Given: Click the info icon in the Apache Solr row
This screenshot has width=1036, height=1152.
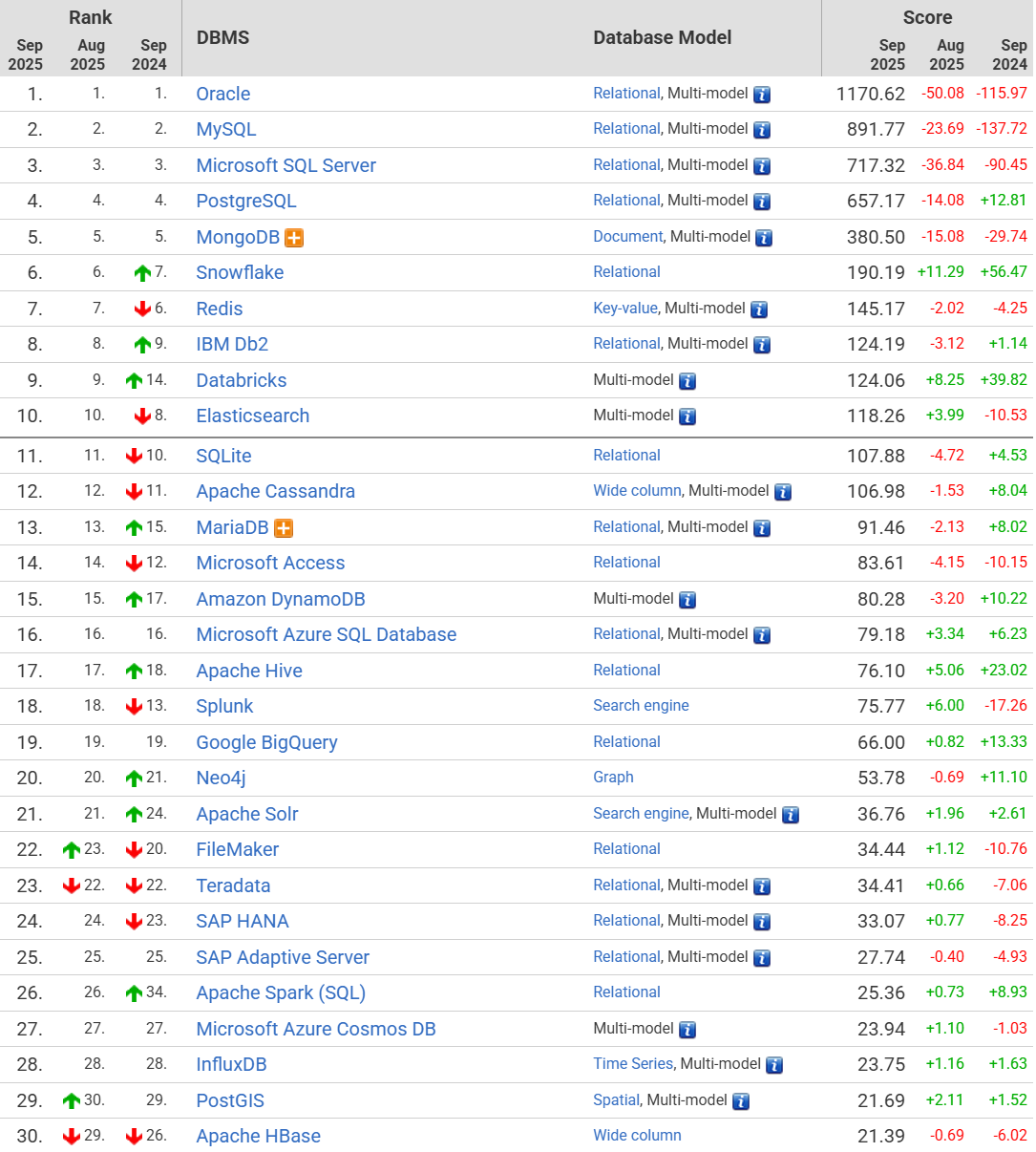Looking at the screenshot, I should click(791, 815).
